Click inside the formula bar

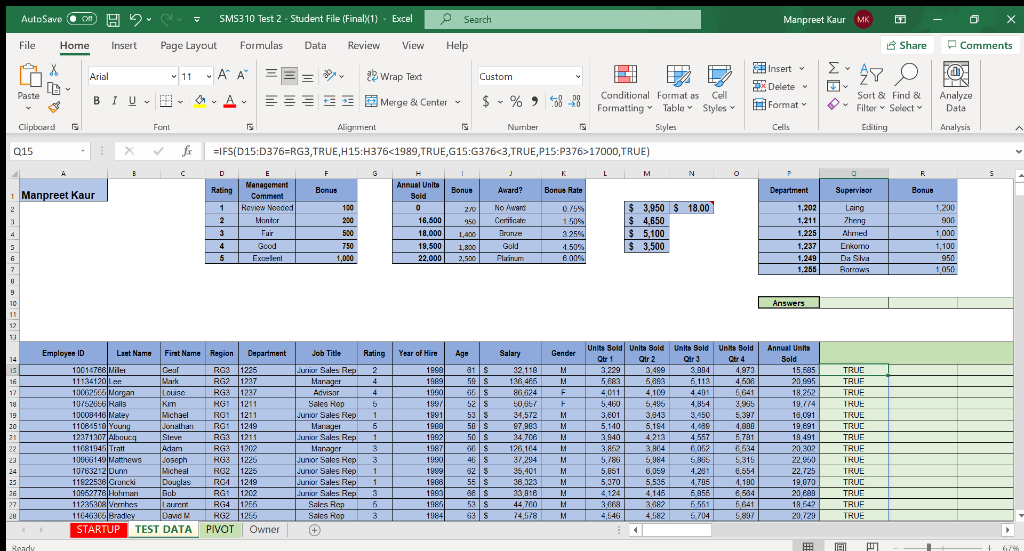tap(607, 151)
